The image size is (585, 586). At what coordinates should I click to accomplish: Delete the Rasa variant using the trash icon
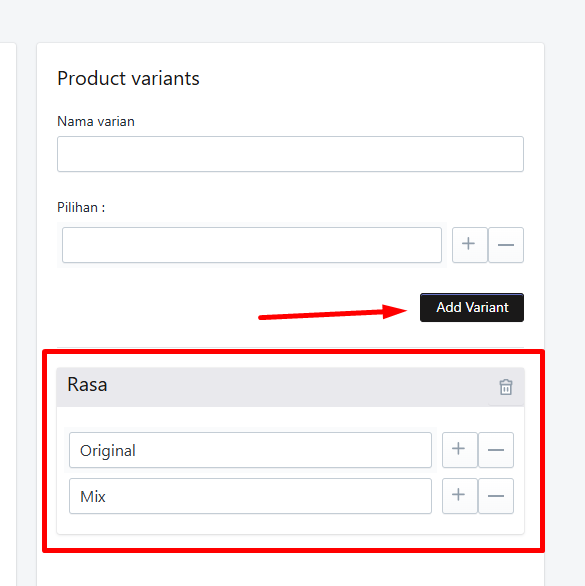506,387
